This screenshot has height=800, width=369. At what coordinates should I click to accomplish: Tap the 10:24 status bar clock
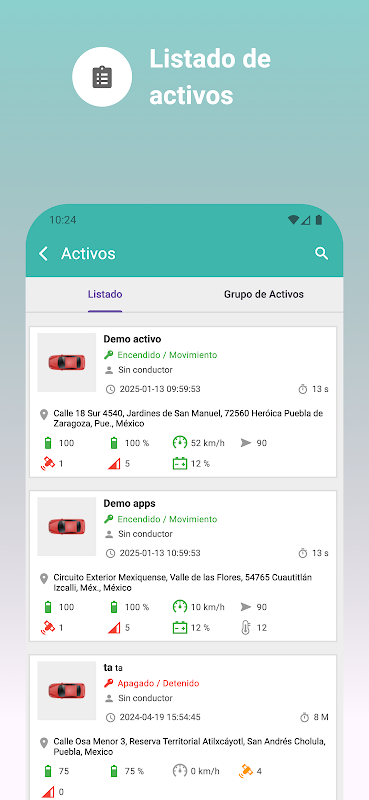click(x=63, y=220)
